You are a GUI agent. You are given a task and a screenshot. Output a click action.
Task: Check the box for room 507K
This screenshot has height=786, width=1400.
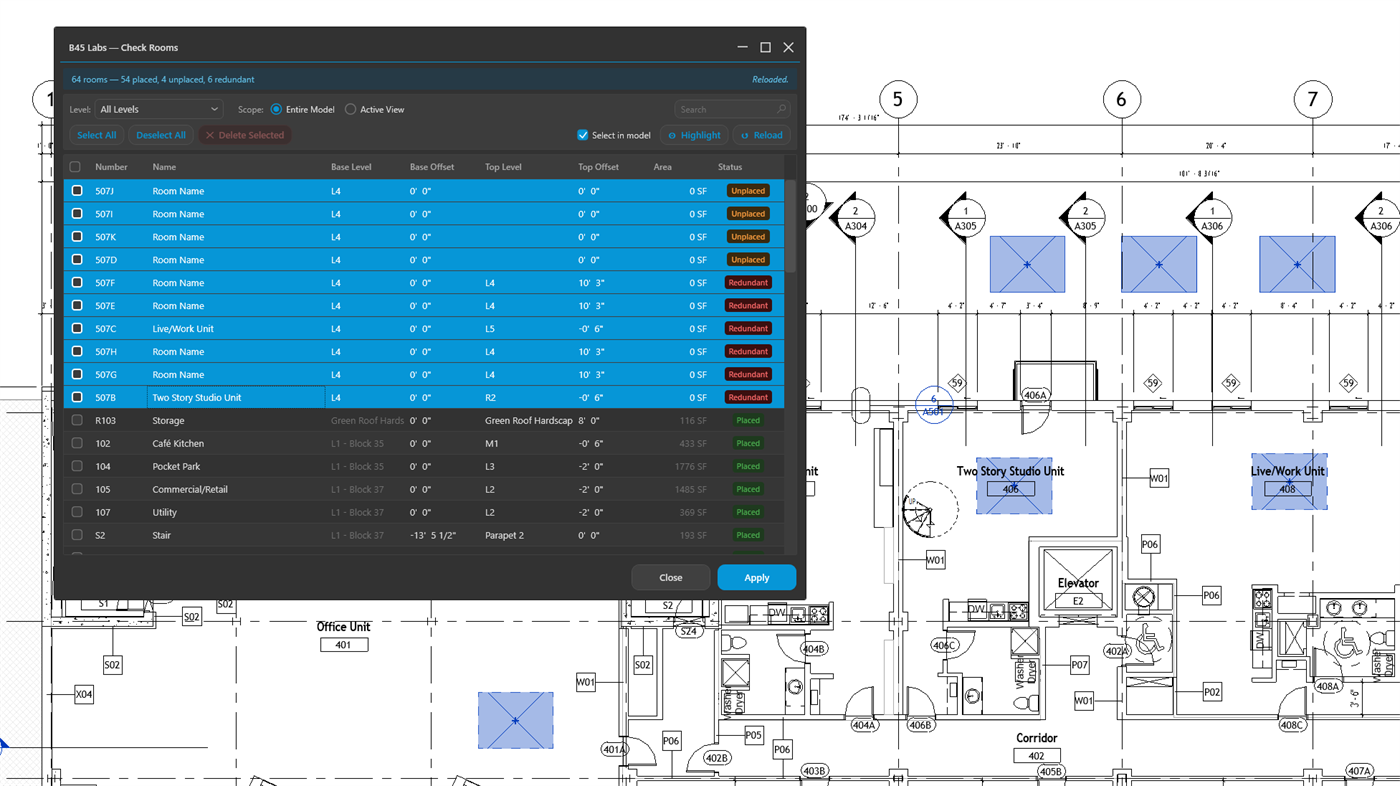77,237
